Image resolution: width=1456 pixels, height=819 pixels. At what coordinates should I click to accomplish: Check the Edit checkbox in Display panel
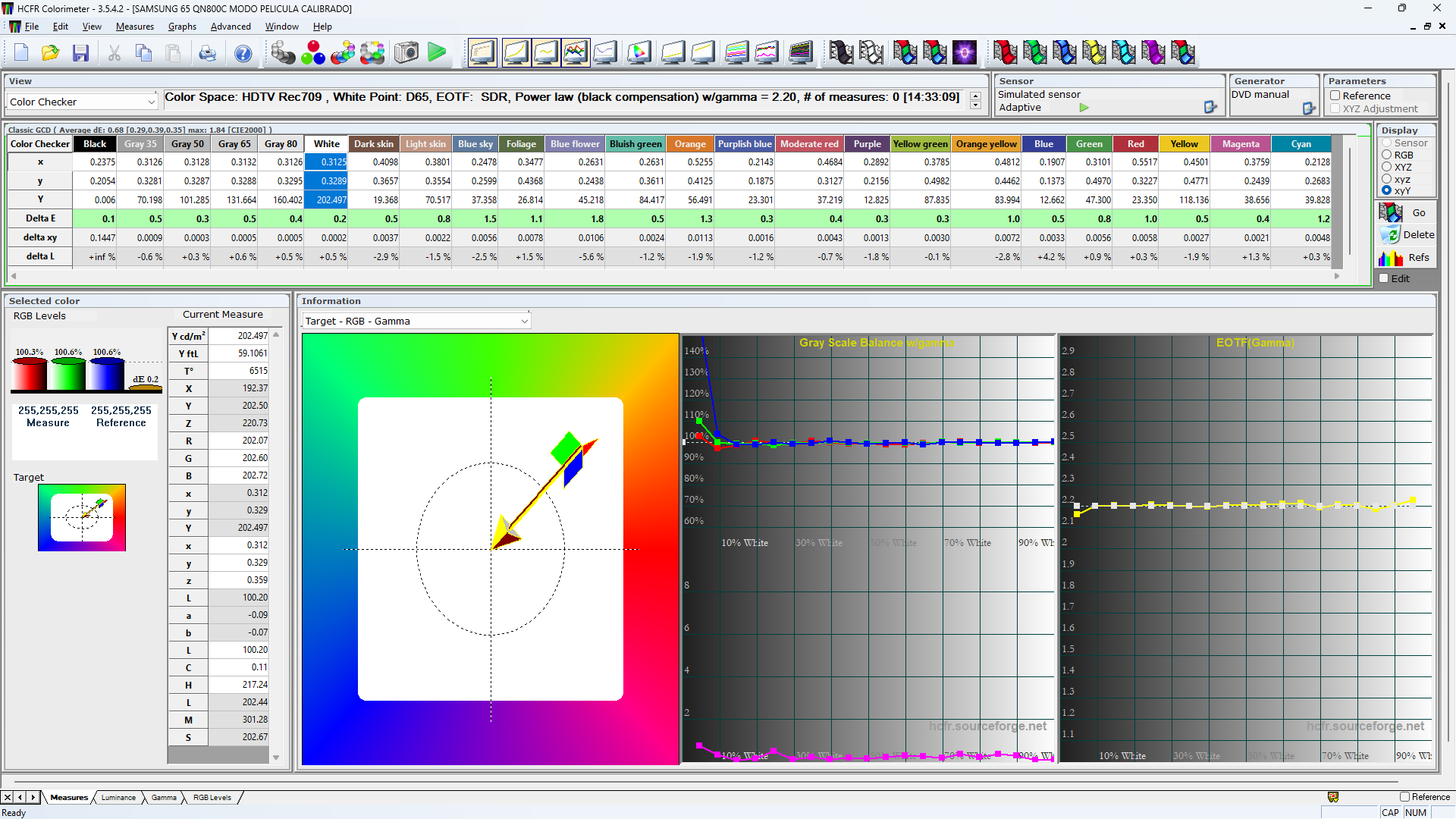[x=1385, y=278]
